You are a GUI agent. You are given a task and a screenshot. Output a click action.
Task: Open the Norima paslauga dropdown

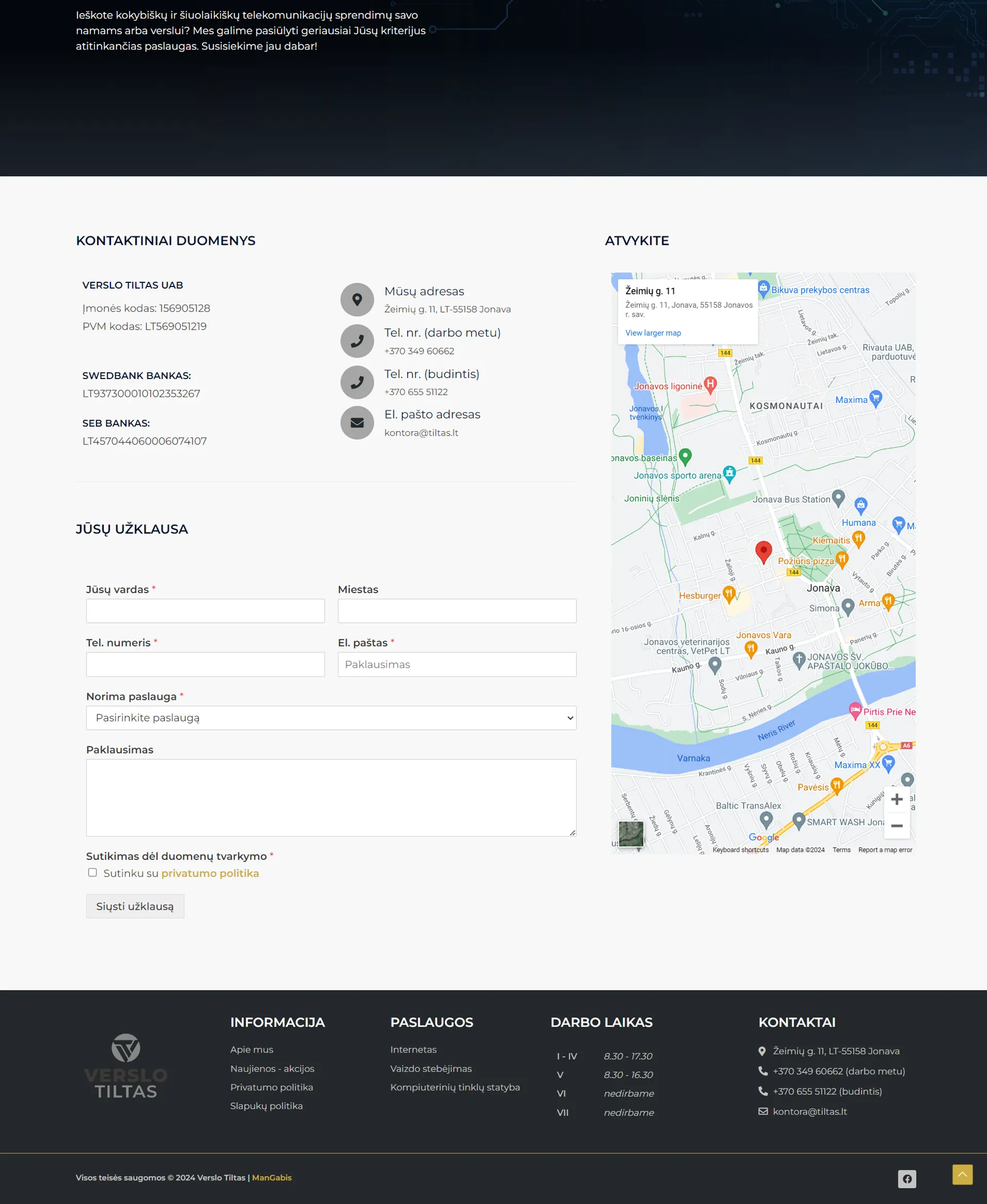pyautogui.click(x=331, y=718)
